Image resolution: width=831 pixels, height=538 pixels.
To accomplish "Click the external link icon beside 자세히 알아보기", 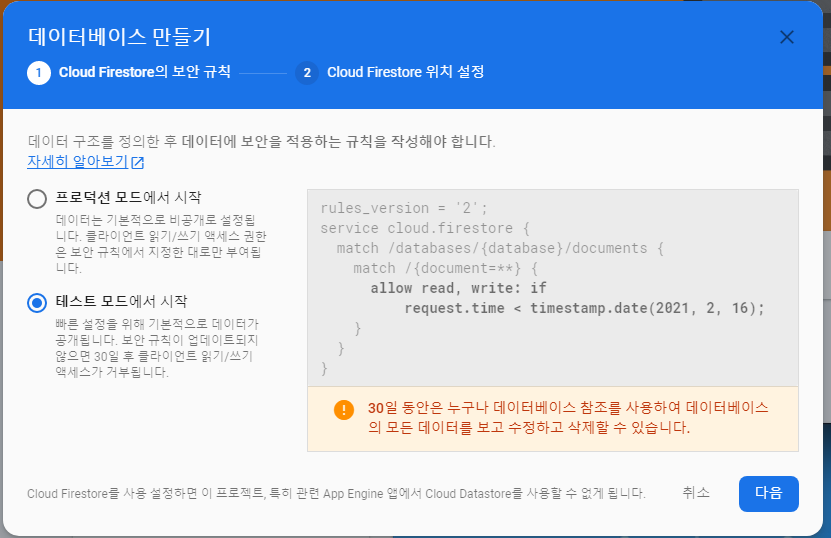I will (138, 162).
